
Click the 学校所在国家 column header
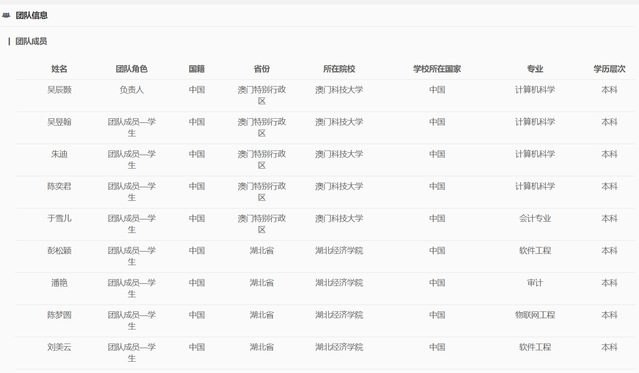437,69
